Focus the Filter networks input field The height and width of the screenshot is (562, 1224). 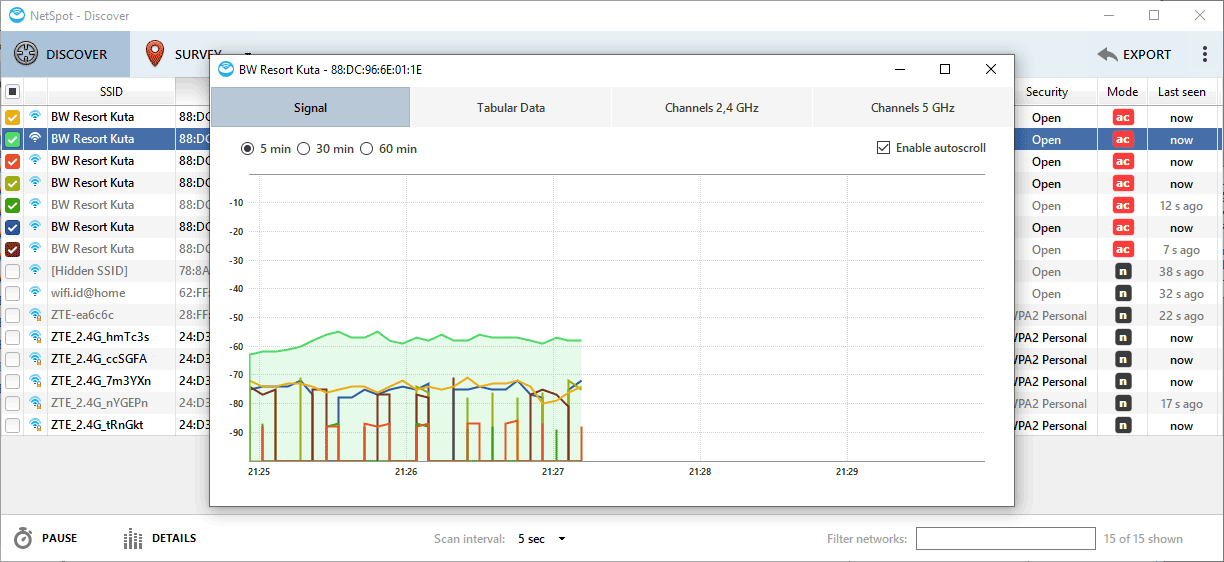point(1005,539)
